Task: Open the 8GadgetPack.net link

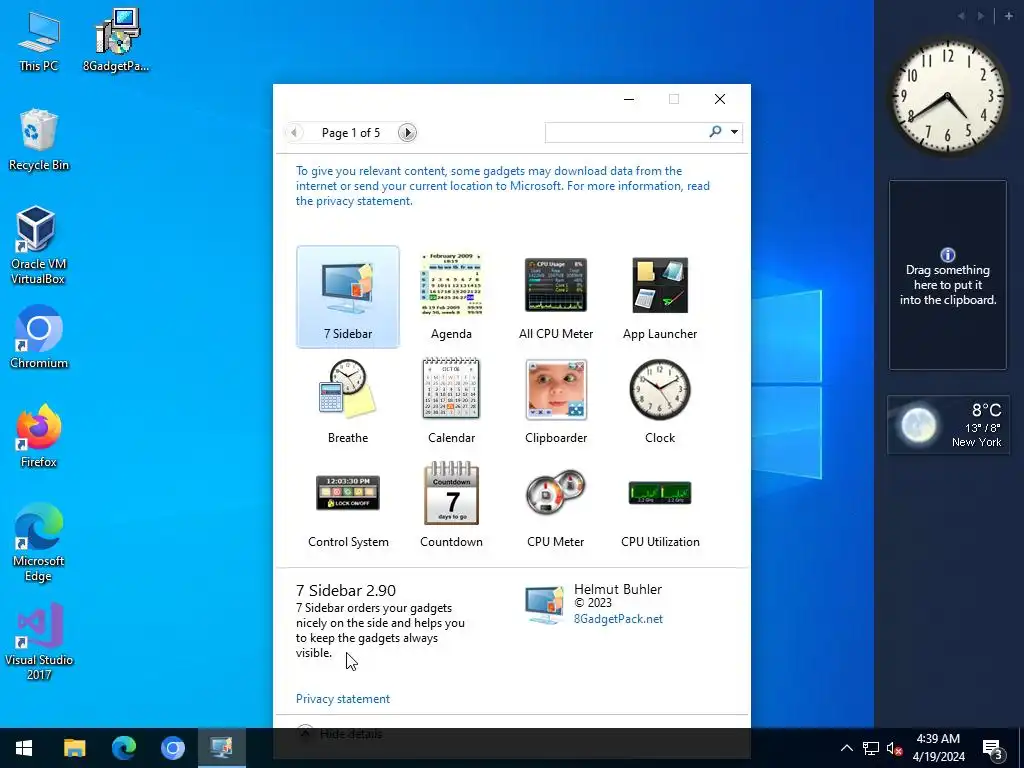Action: [x=618, y=618]
